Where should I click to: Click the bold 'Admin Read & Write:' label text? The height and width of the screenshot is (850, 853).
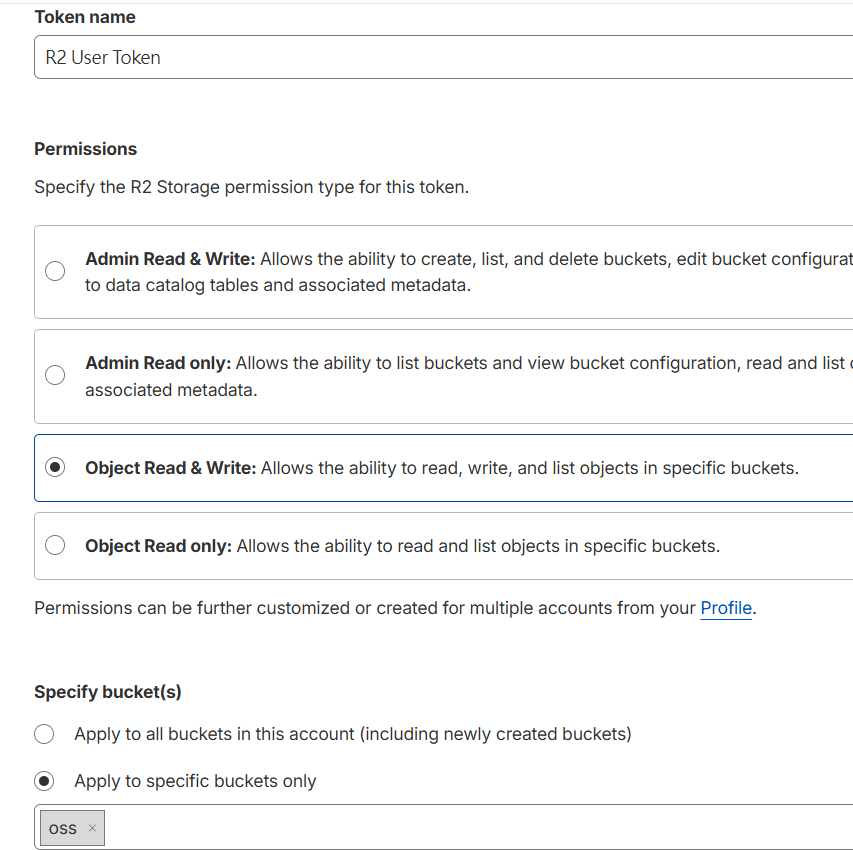click(x=170, y=259)
